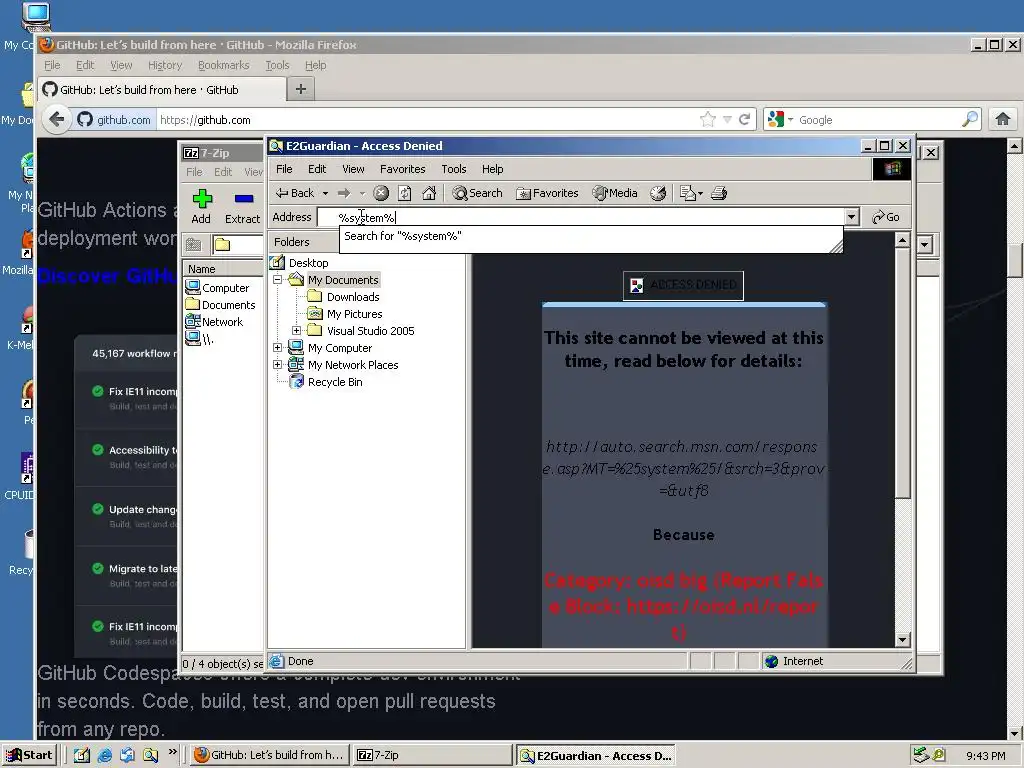Click the Forward arrow in Explorer toolbar
The image size is (1024, 768).
344,193
